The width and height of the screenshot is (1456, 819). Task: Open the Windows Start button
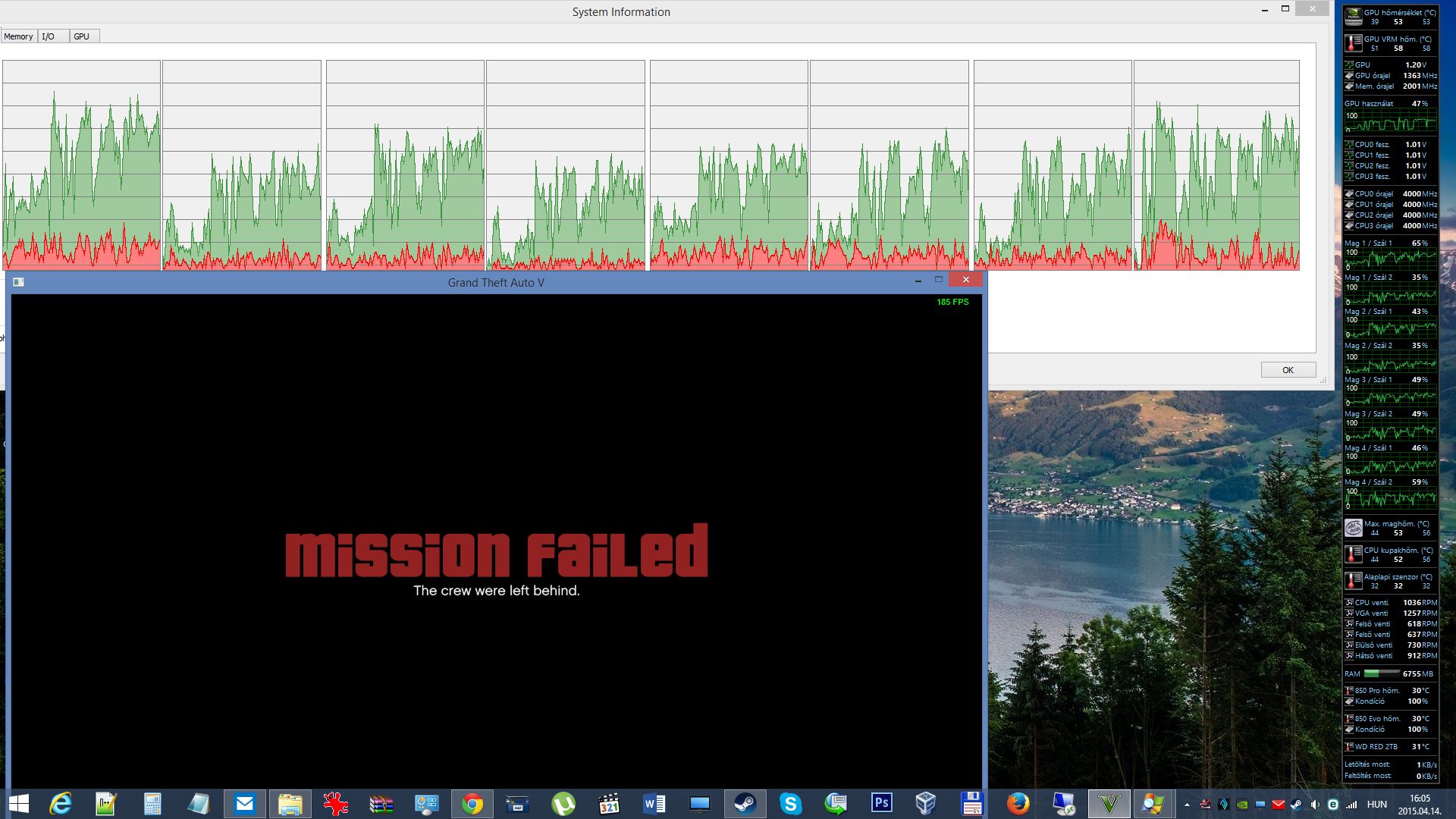tap(18, 804)
